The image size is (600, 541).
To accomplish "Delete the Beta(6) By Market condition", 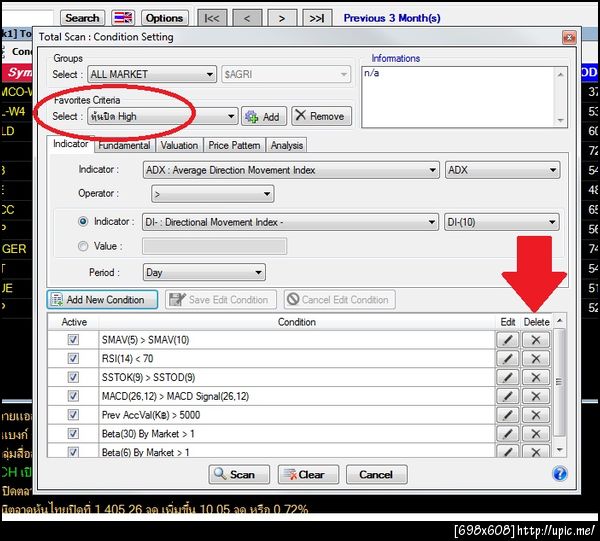I will pyautogui.click(x=536, y=451).
